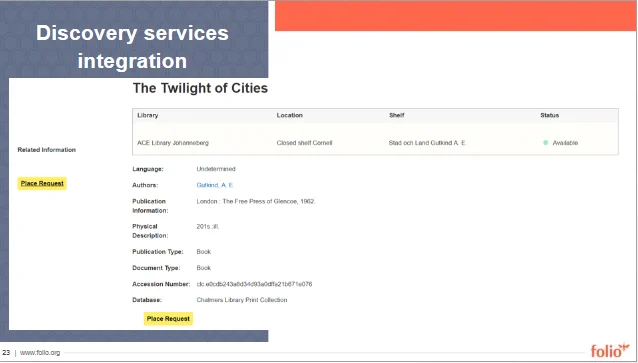Click the Discovery services integration slide title
Viewport: 638px width, 363px height.
[x=132, y=47]
